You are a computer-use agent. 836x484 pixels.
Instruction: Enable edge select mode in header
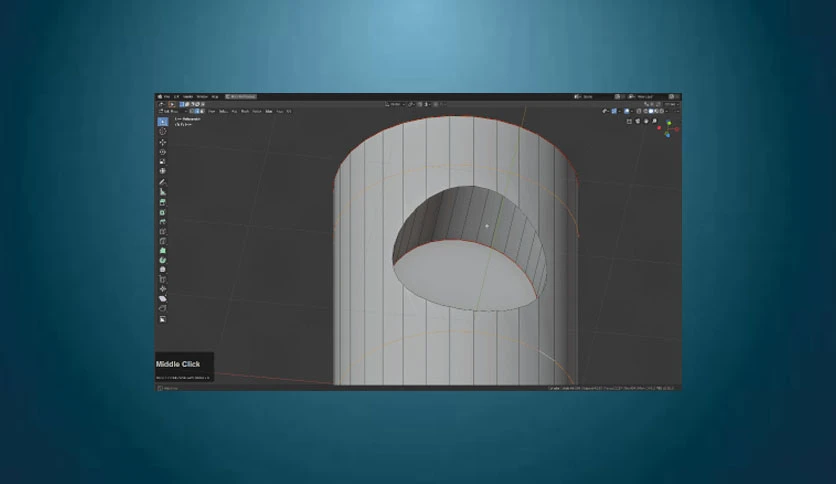pos(197,111)
